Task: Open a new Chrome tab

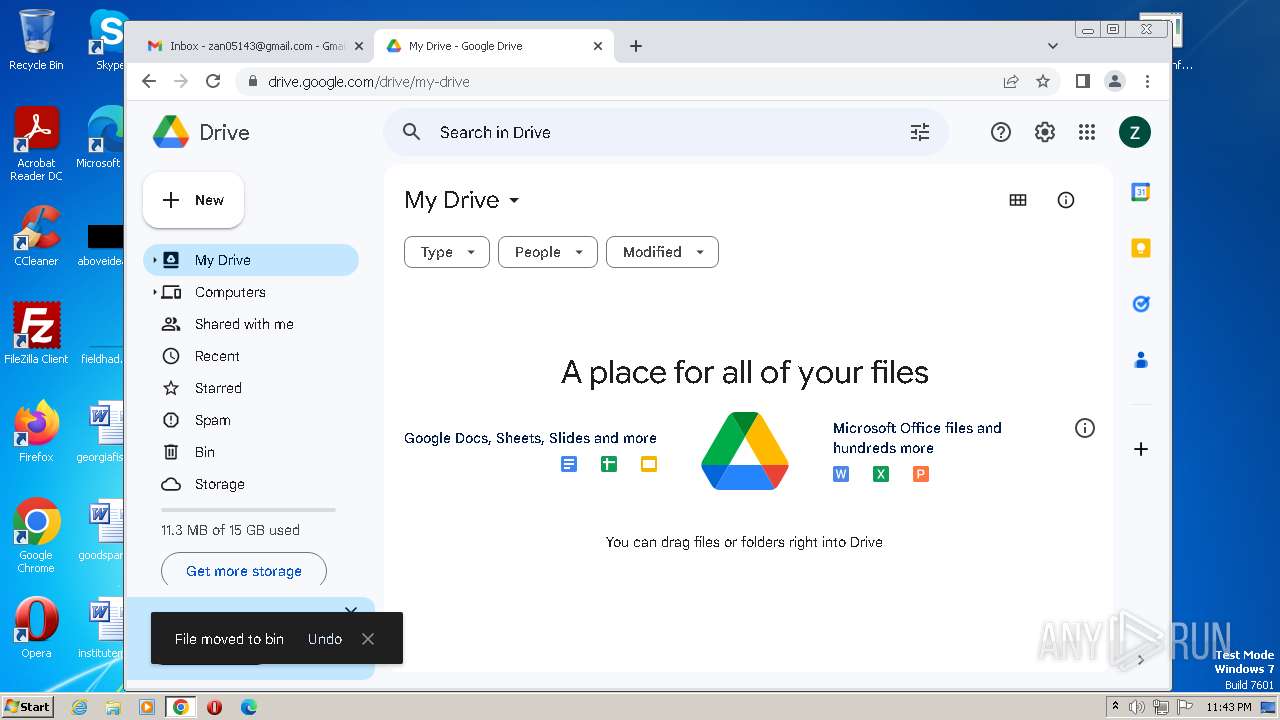Action: click(636, 46)
